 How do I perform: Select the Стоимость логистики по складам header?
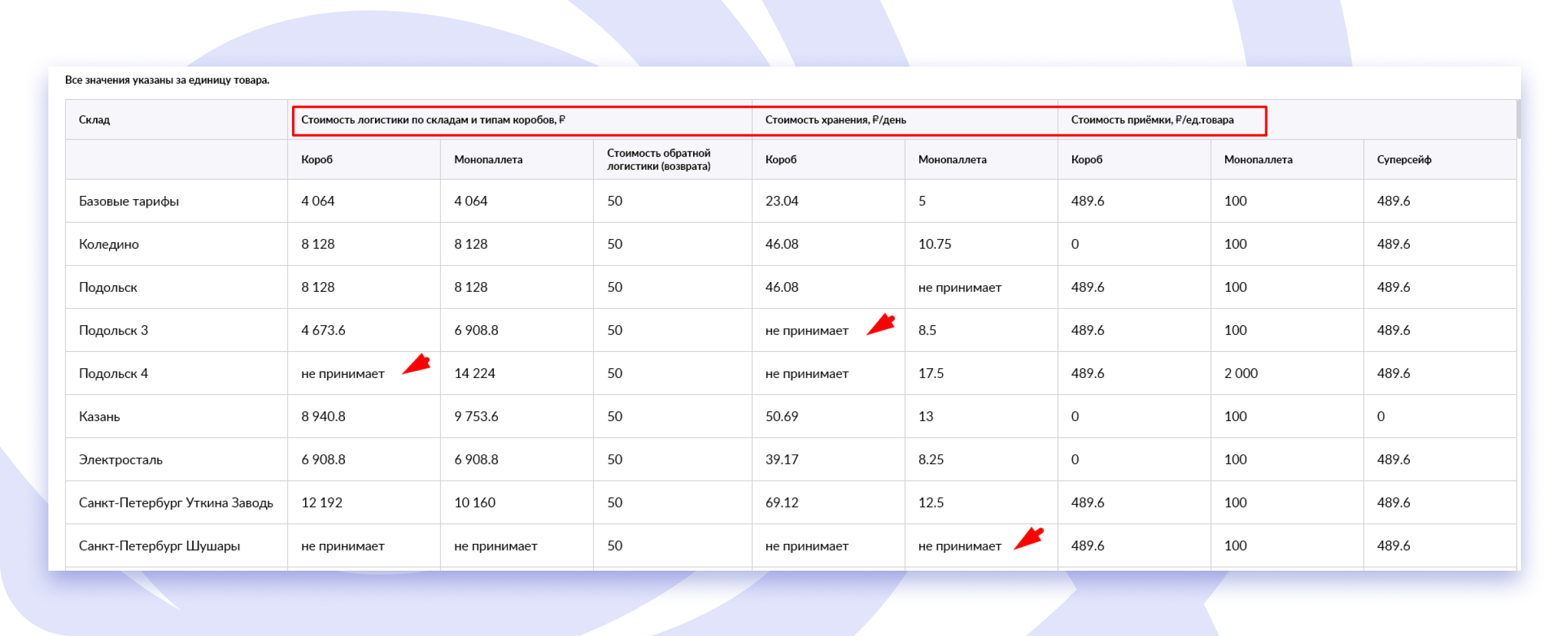pos(433,120)
